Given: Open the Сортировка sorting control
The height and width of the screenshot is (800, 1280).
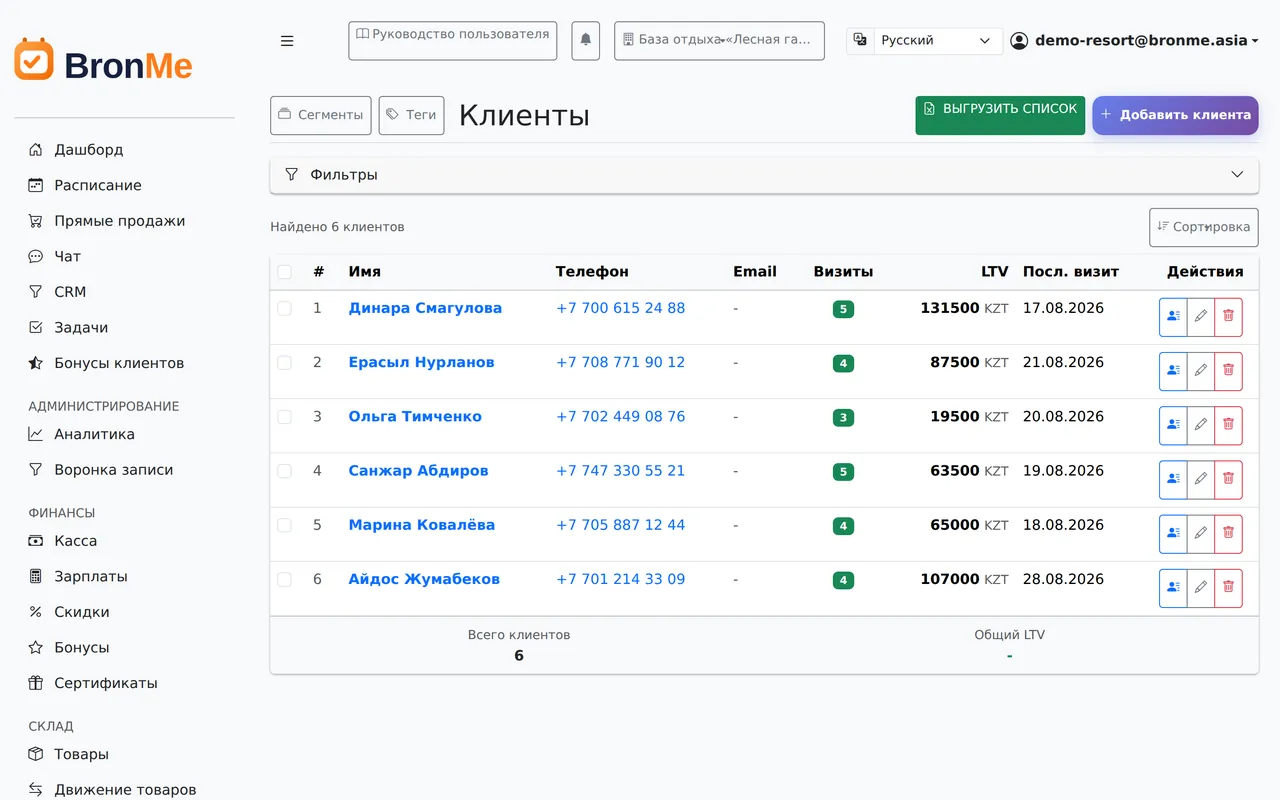Looking at the screenshot, I should pyautogui.click(x=1204, y=227).
